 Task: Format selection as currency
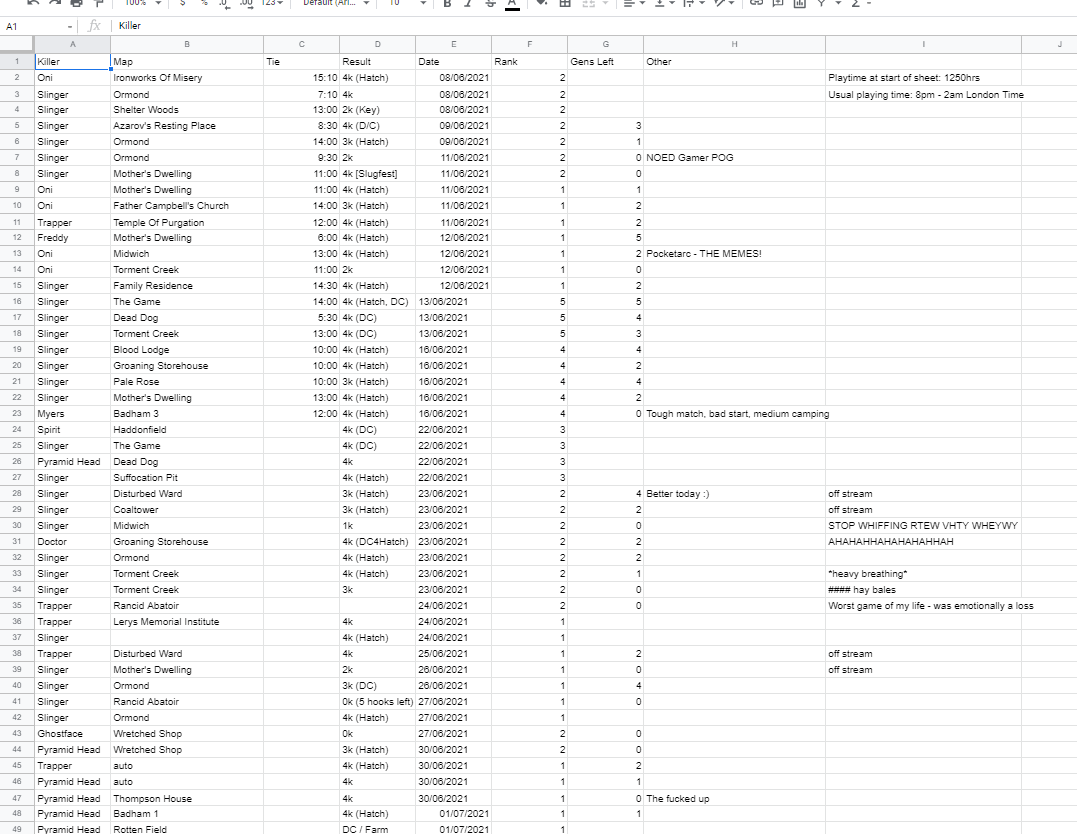pos(182,3)
